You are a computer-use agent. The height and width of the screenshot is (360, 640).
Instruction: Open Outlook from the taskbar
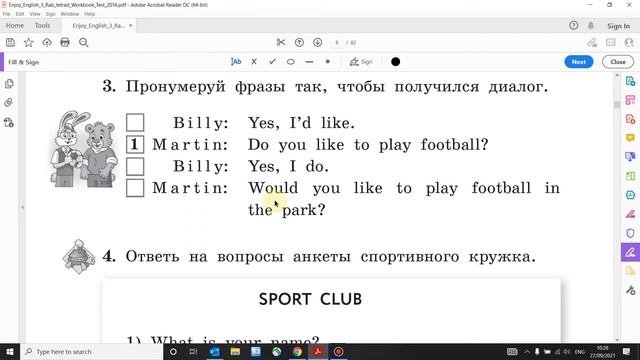(x=214, y=351)
